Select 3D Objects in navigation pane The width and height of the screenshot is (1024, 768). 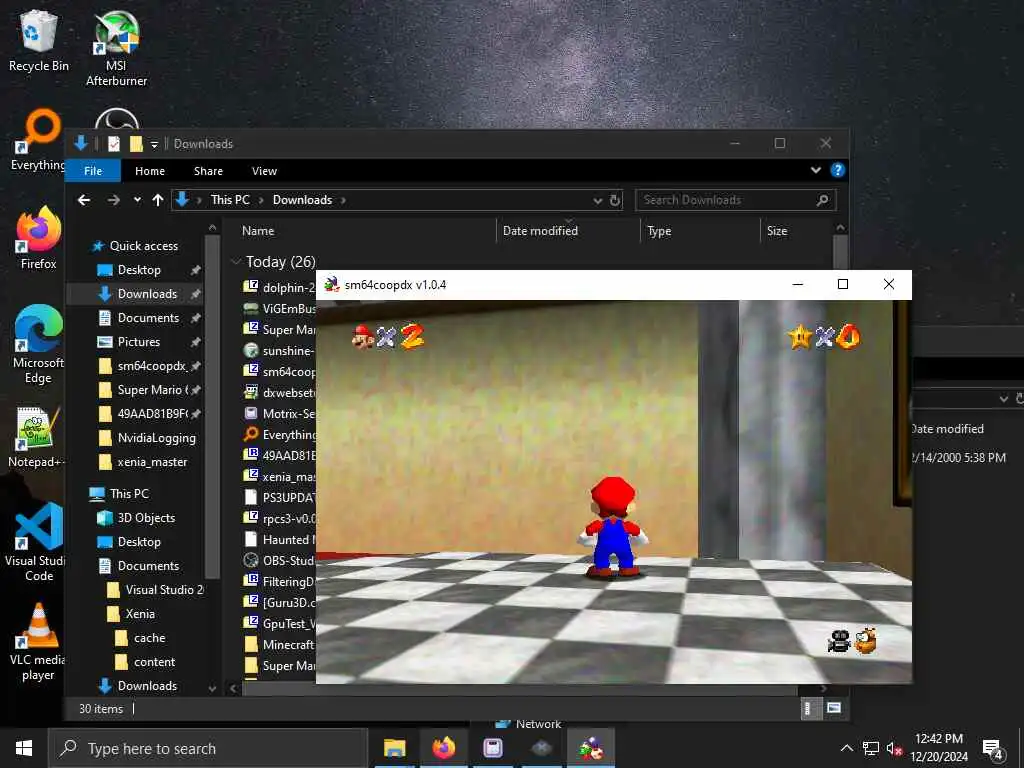pyautogui.click(x=146, y=518)
